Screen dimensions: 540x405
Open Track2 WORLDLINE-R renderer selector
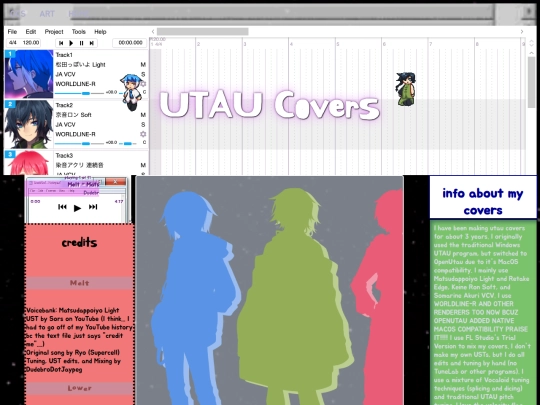(x=75, y=134)
